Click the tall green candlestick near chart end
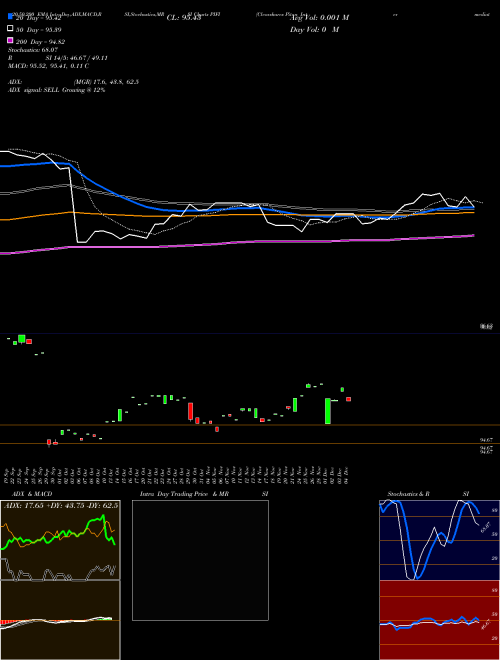 [327, 411]
